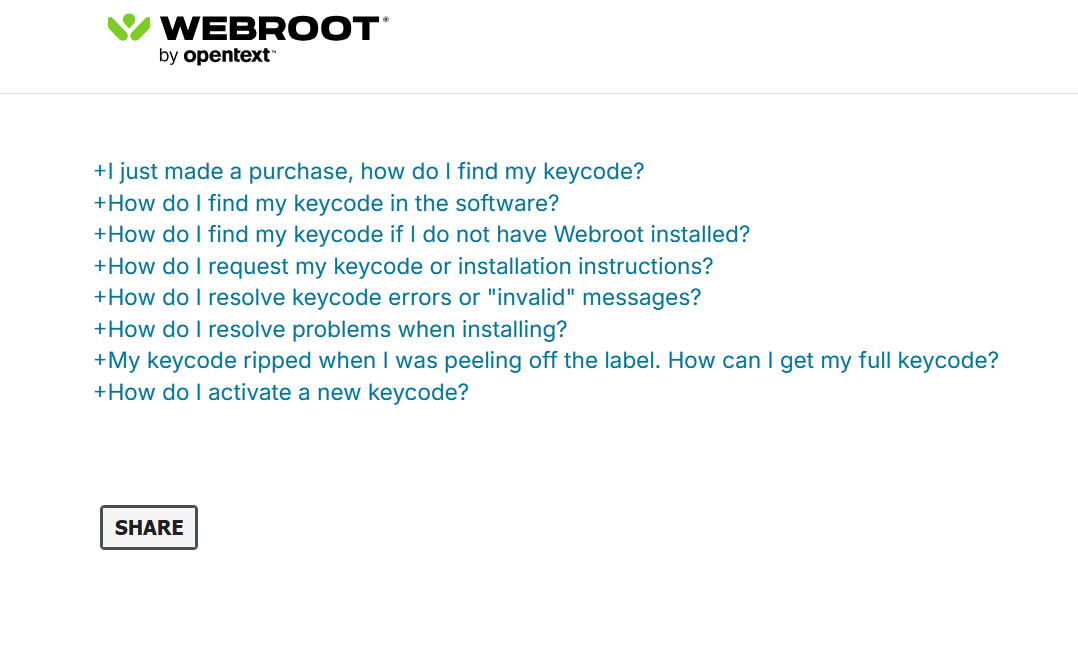Open 'request my keycode or installation instructions' link
The width and height of the screenshot is (1078, 660).
(410, 267)
